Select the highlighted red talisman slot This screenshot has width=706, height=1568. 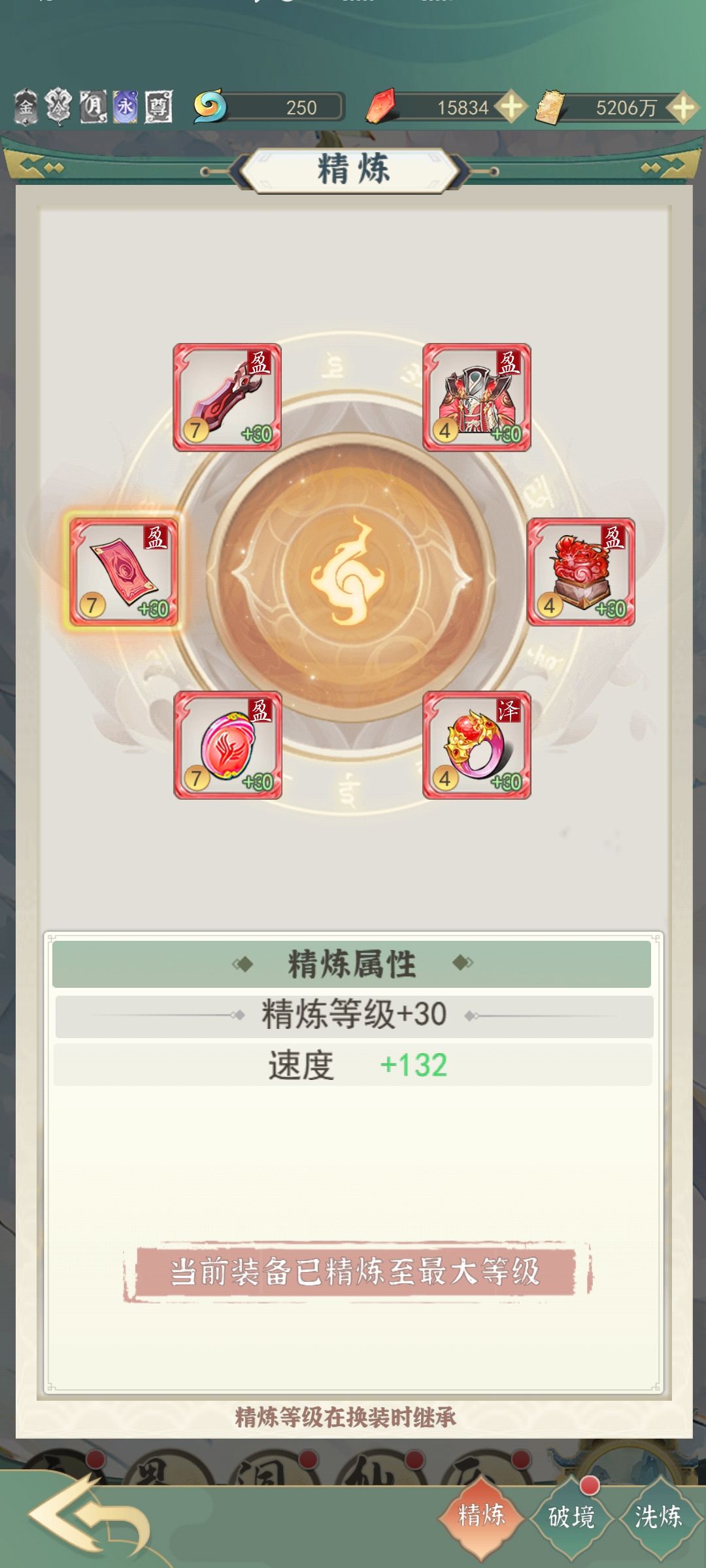[124, 572]
